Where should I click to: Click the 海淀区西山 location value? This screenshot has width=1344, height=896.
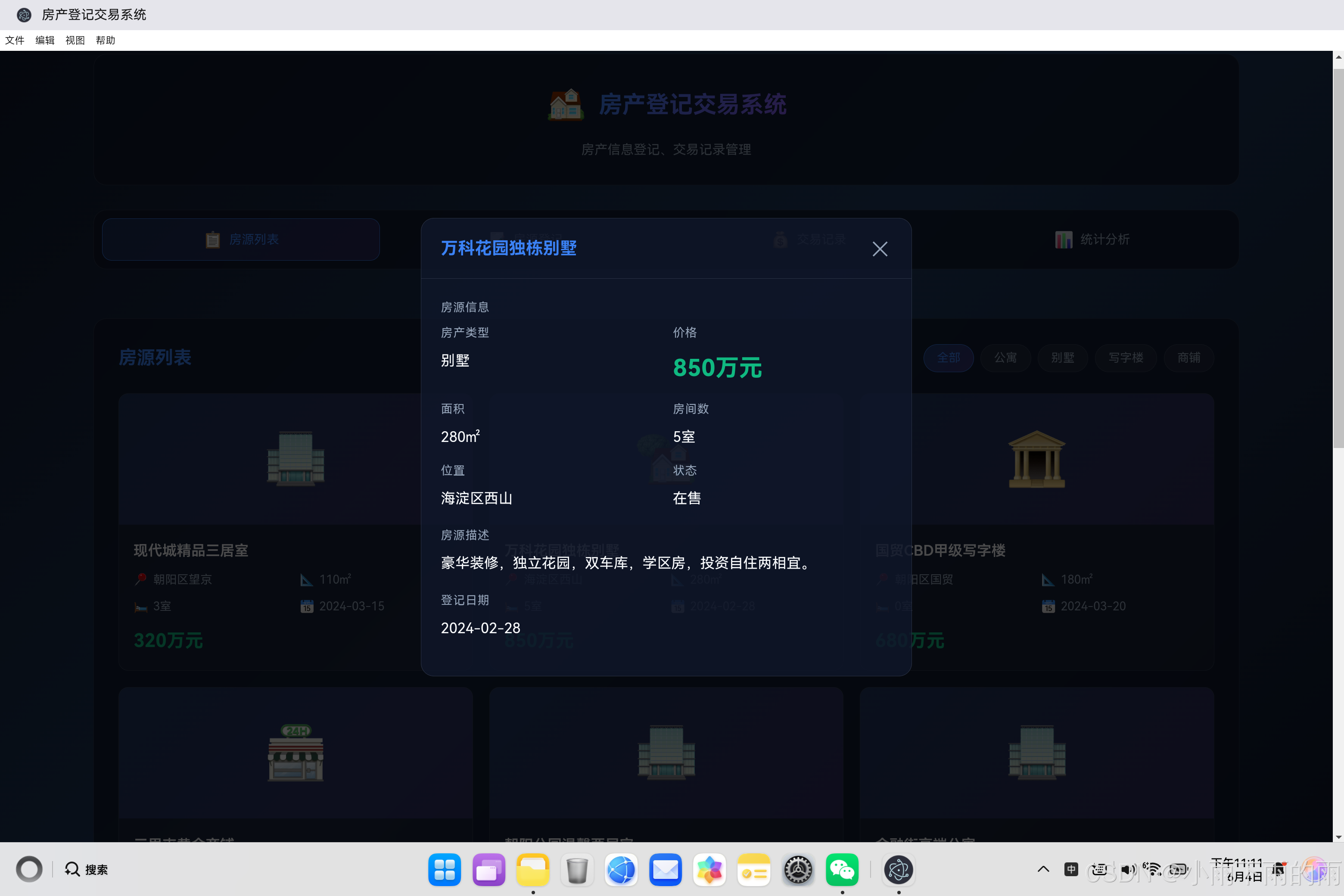click(476, 498)
